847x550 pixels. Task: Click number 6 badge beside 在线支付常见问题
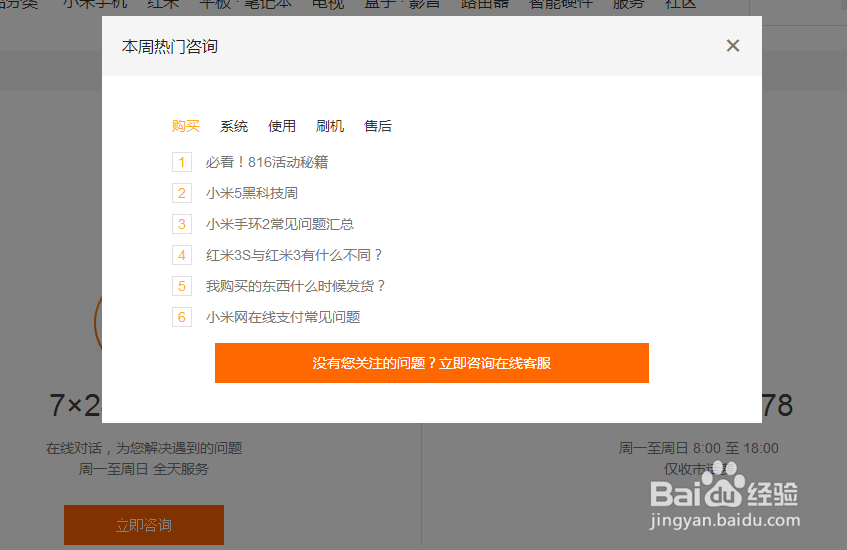tap(182, 317)
